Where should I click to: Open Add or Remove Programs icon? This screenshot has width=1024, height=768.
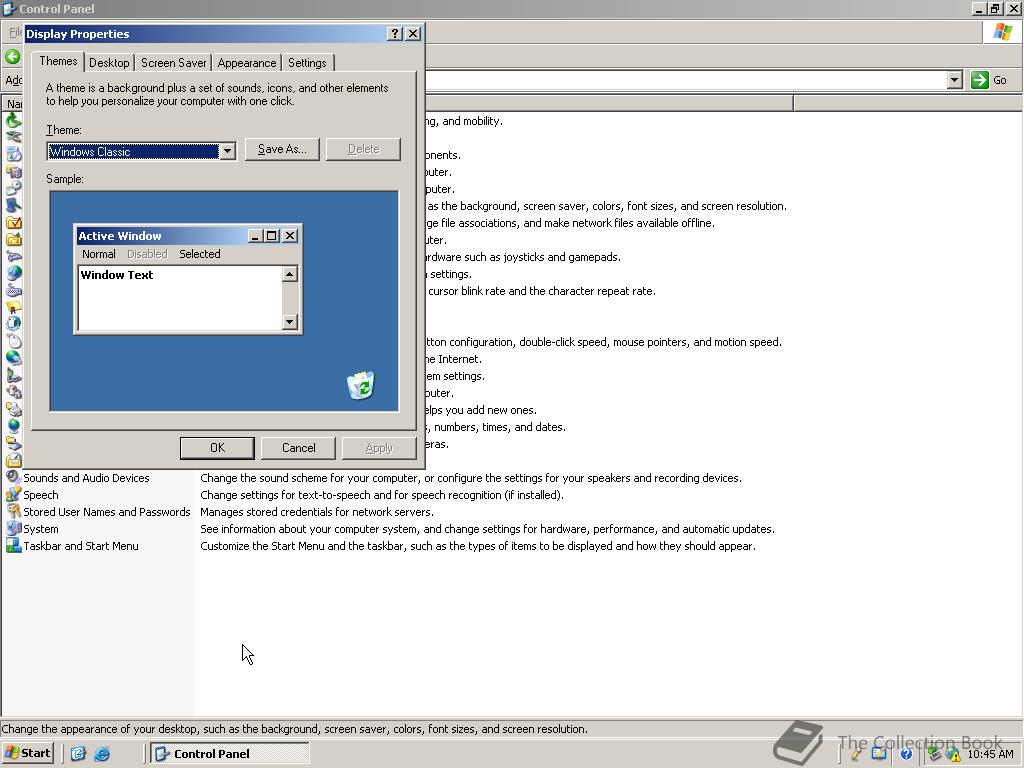[13, 155]
